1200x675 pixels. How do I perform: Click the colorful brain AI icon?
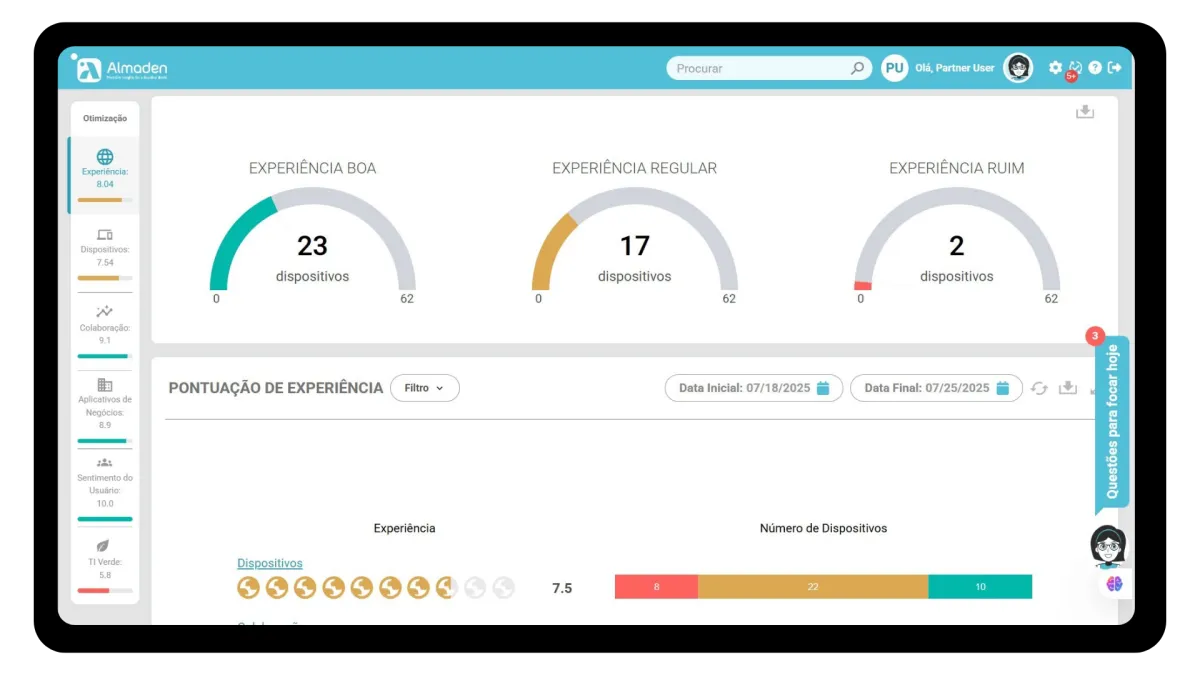pyautogui.click(x=1114, y=584)
